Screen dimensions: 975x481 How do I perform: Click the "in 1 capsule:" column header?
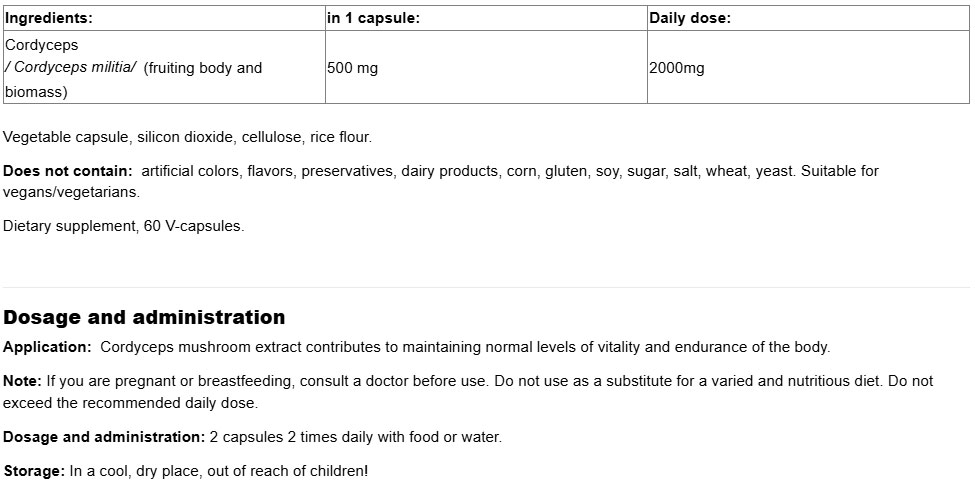pyautogui.click(x=373, y=18)
